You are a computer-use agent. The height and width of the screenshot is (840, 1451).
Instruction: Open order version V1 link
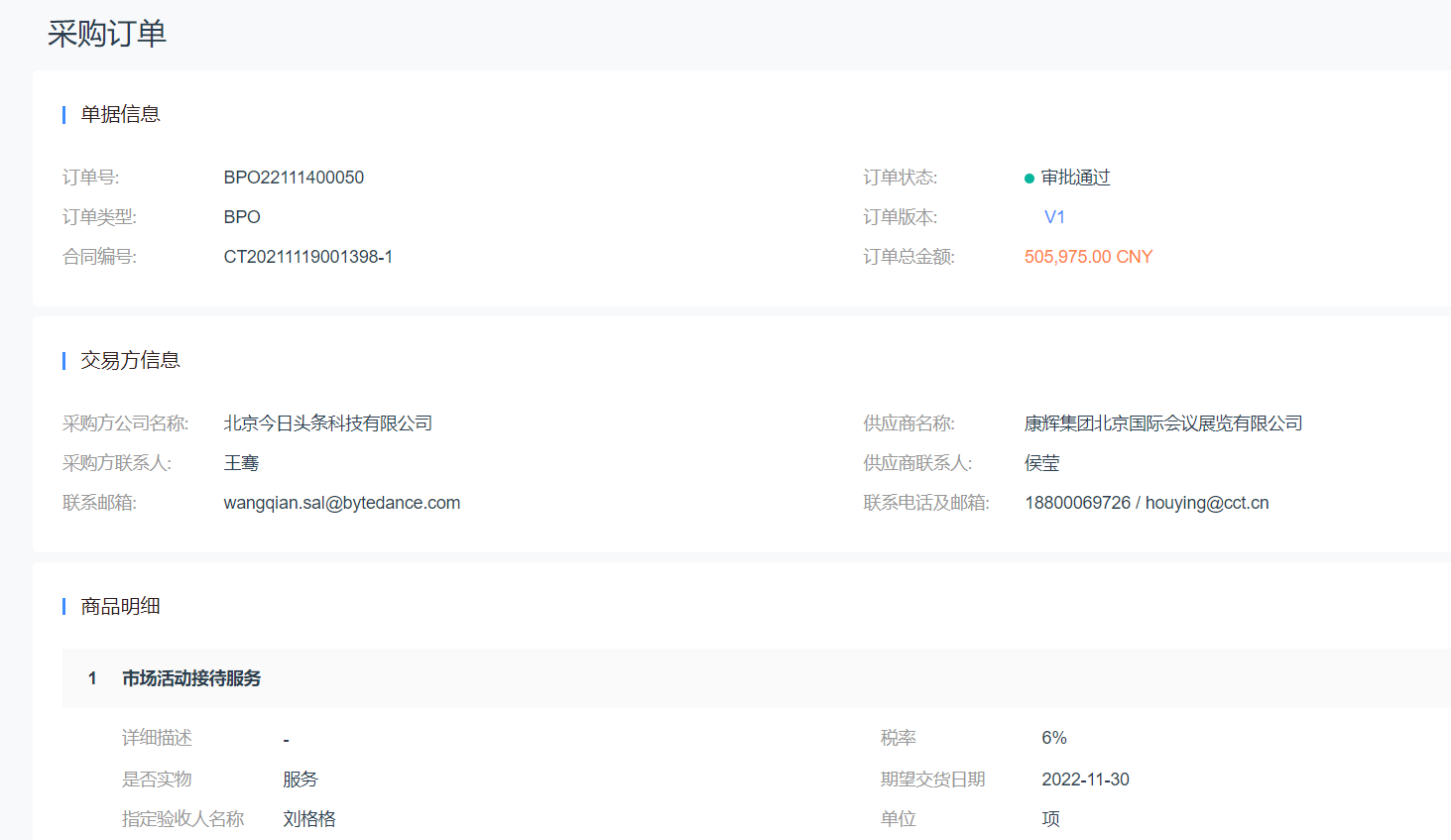pos(1054,217)
